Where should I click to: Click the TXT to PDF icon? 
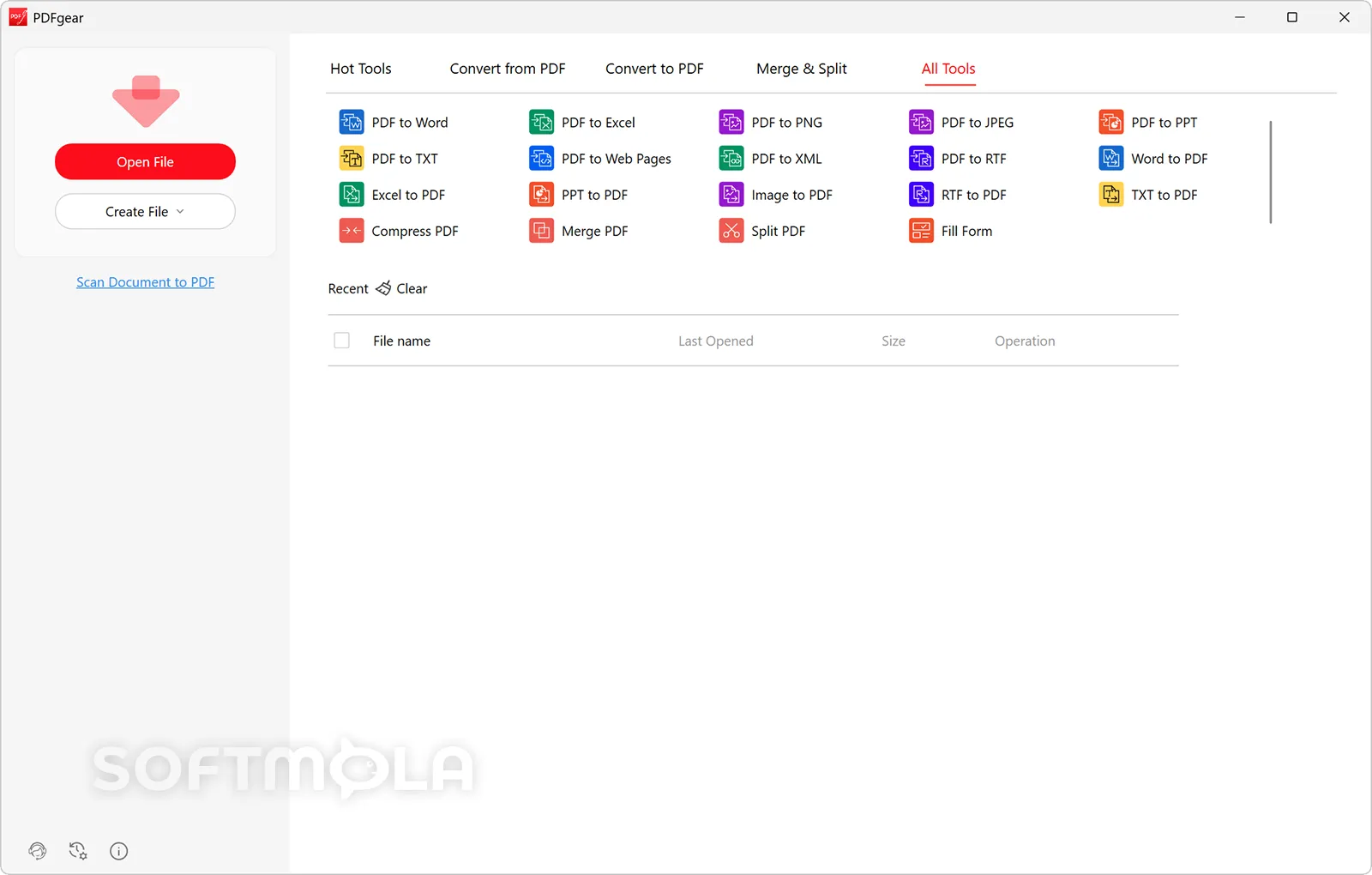pyautogui.click(x=1111, y=195)
